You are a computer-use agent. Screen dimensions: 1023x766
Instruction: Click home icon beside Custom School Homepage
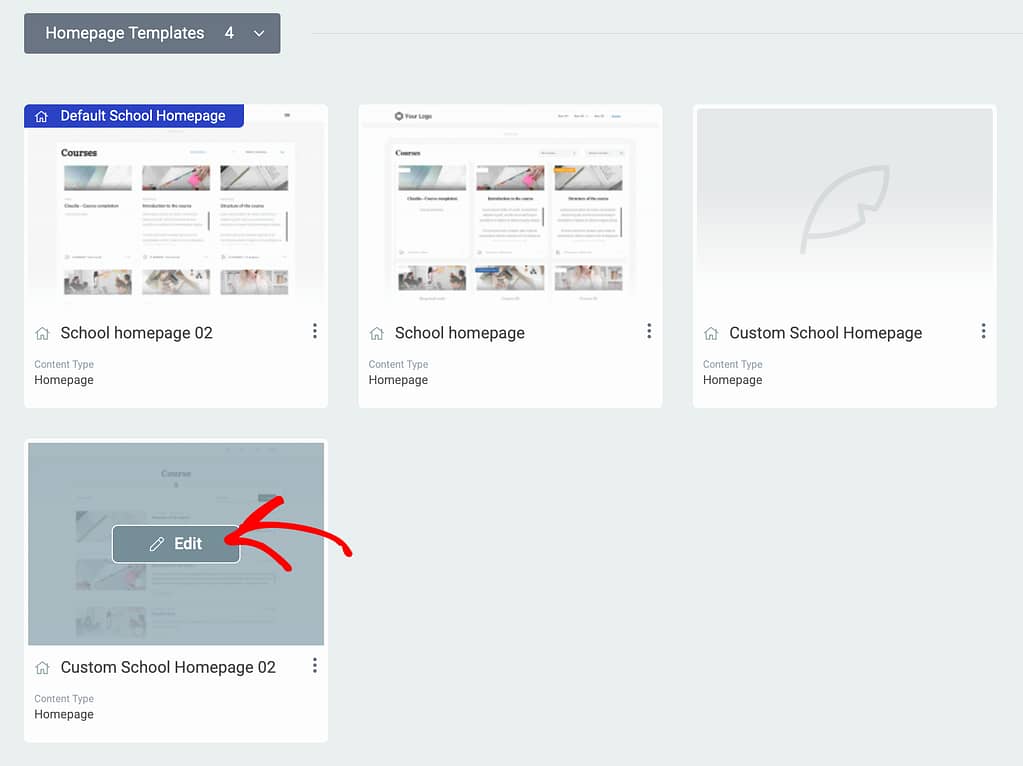(710, 334)
